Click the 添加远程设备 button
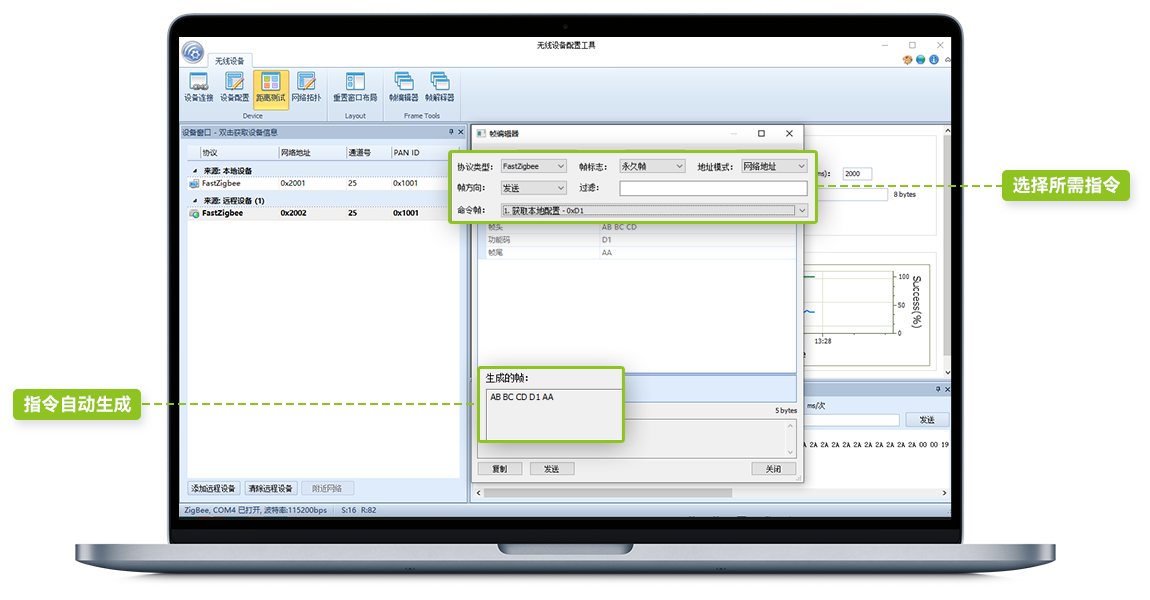Image resolution: width=1150 pixels, height=600 pixels. (x=214, y=488)
